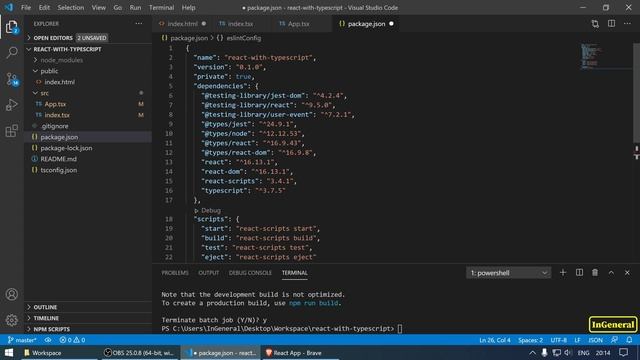Open the powershell terminal selector dropdown
Screen dimensions: 640x360
tap(509, 273)
